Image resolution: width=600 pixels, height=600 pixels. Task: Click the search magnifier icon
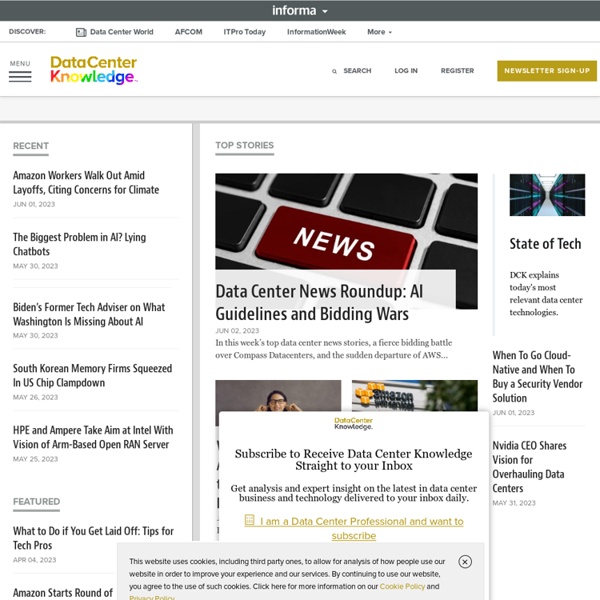point(334,71)
